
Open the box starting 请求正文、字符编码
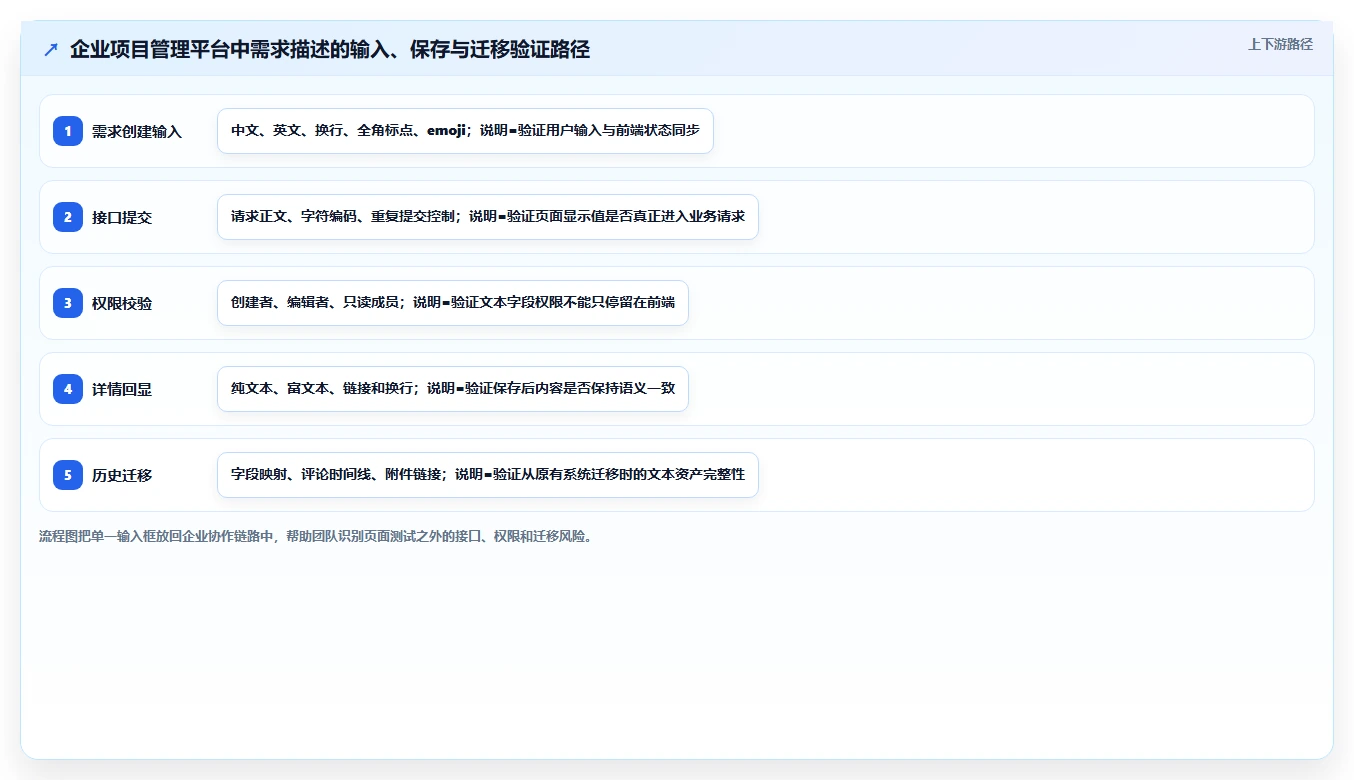pos(488,217)
